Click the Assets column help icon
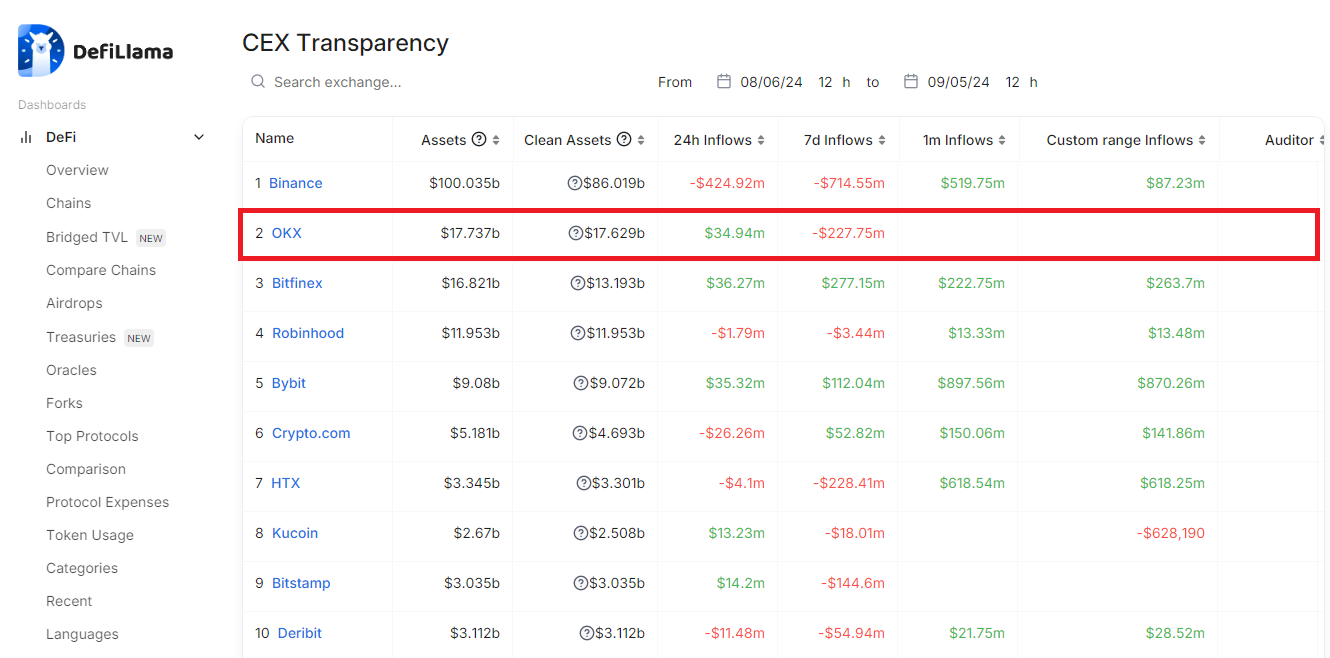Viewport: 1330px width, 658px height. [479, 139]
